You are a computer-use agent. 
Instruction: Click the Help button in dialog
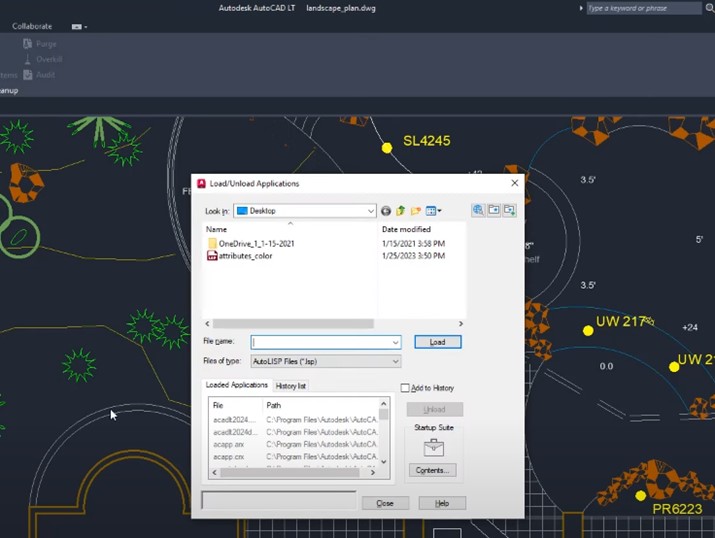442,503
